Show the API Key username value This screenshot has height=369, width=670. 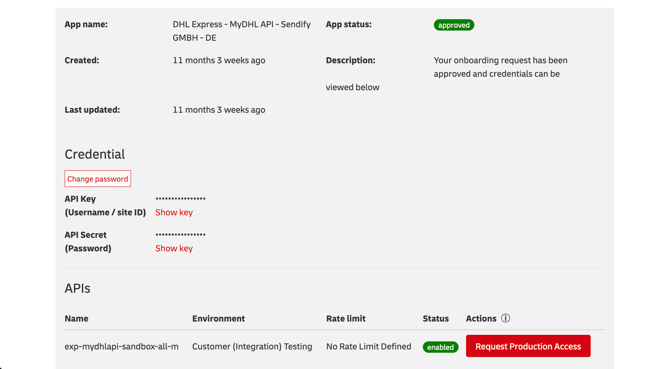174,212
